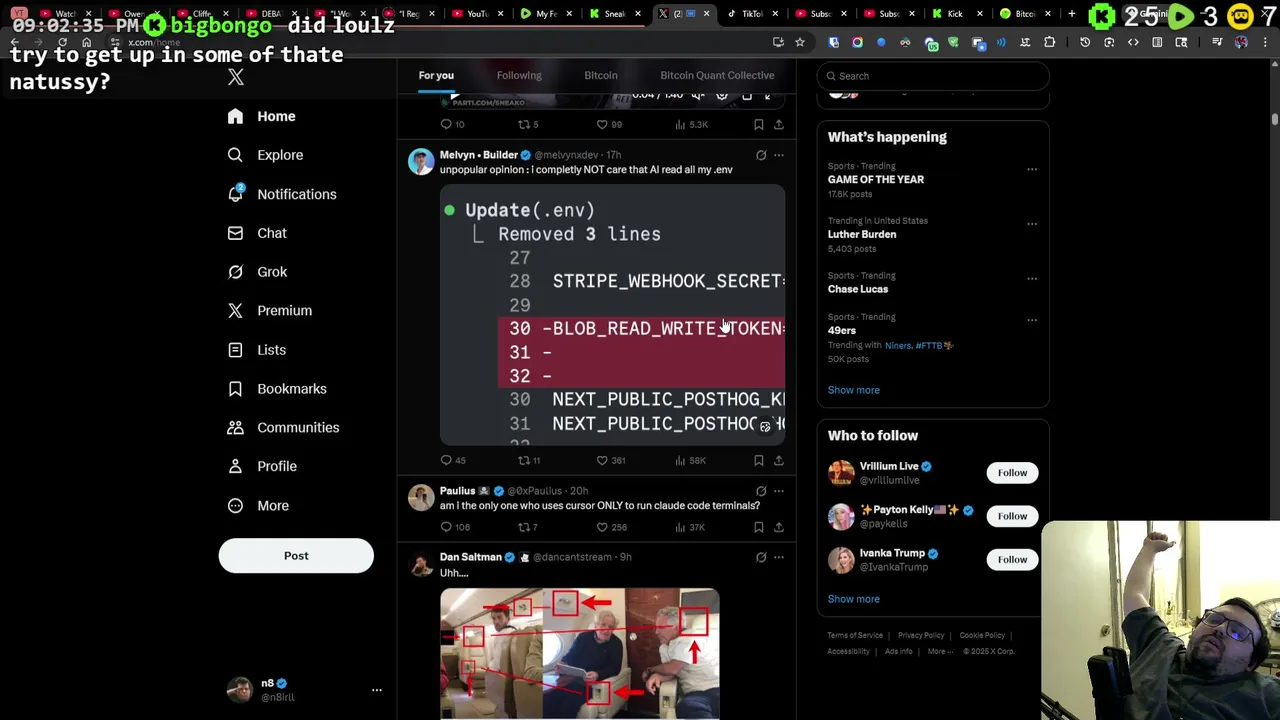The width and height of the screenshot is (1280, 720).
Task: Open options for Chase Lucas trend
Action: 1032,279
